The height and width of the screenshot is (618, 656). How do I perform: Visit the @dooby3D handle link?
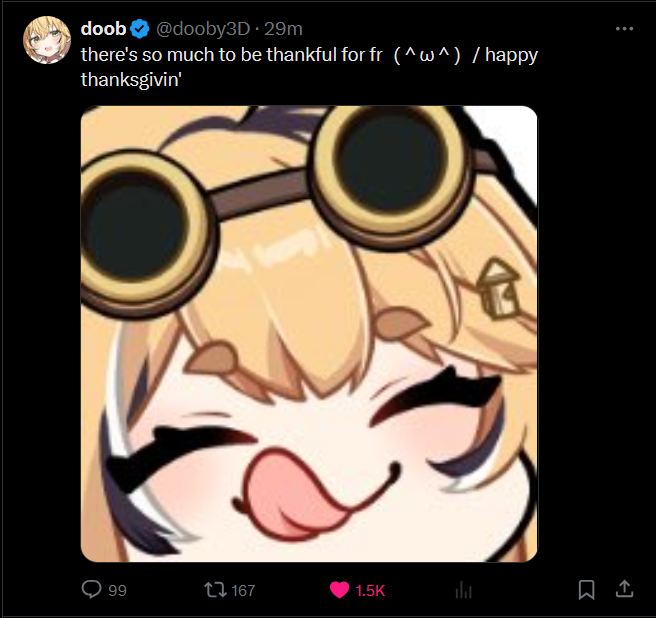(202, 29)
